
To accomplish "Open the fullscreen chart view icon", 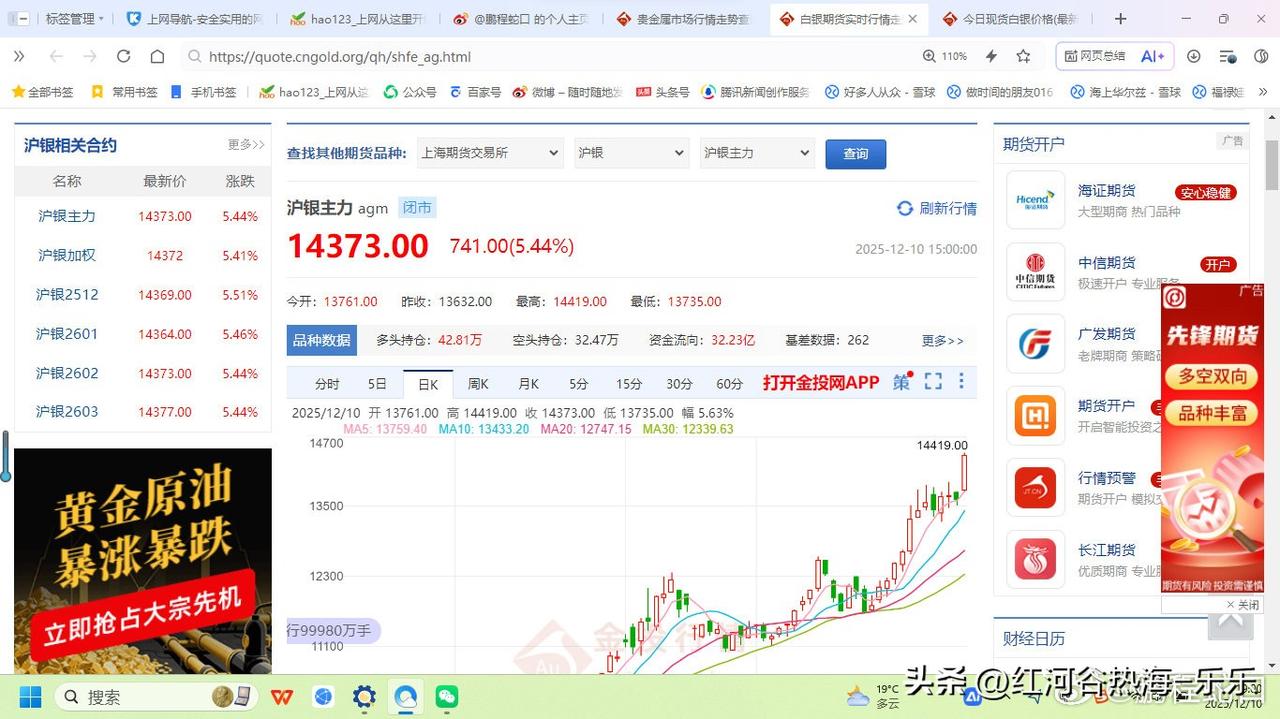I will point(932,382).
